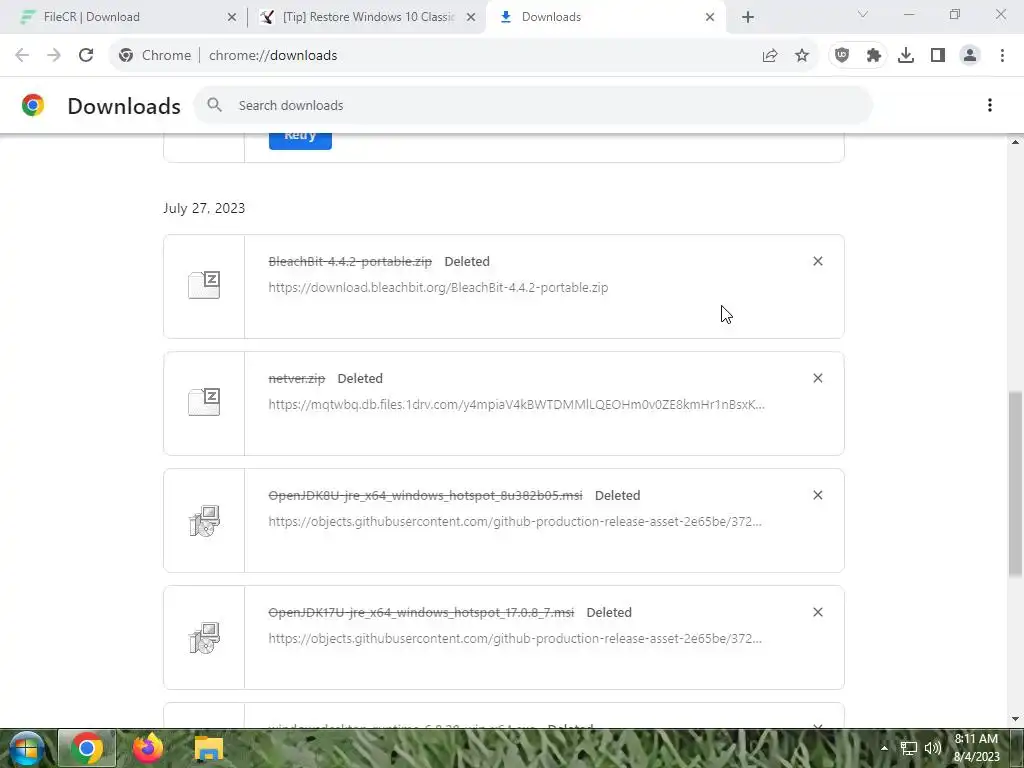The width and height of the screenshot is (1024, 768).
Task: Click the OpenJDK8U installer file icon
Action: pyautogui.click(x=204, y=520)
